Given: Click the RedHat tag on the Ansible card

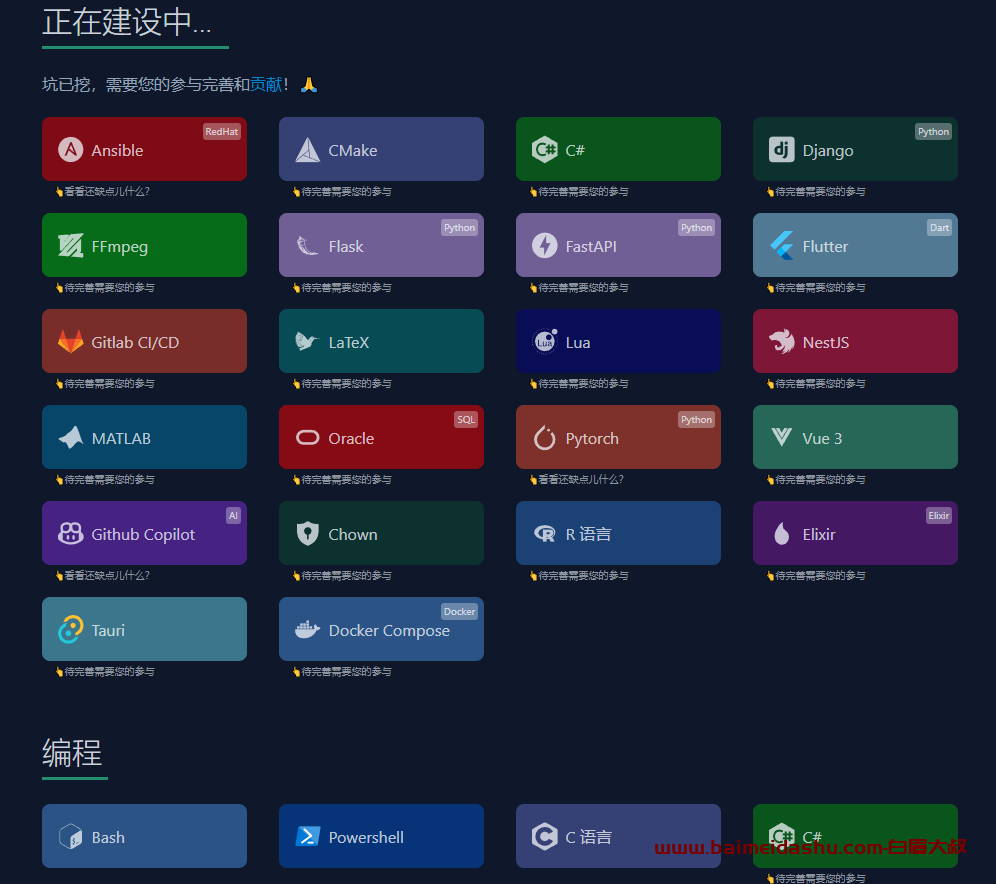Looking at the screenshot, I should point(222,131).
